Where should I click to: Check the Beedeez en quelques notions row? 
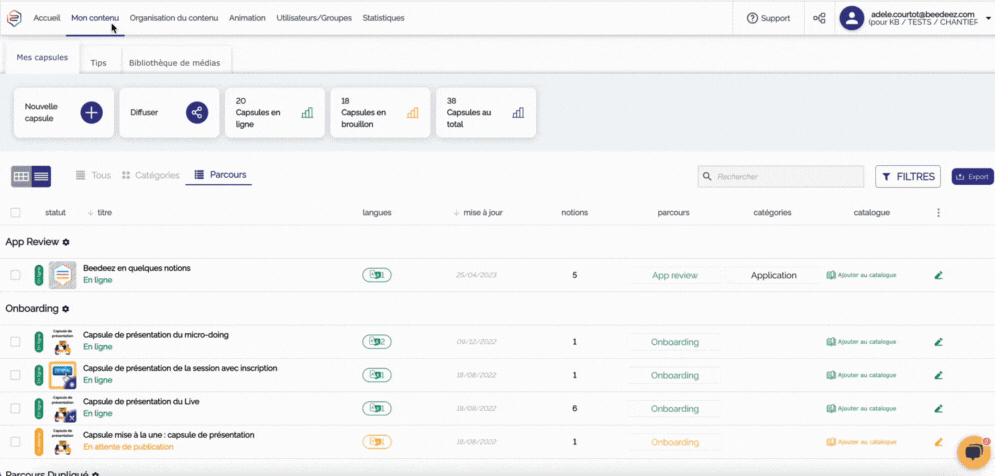pyautogui.click(x=15, y=275)
